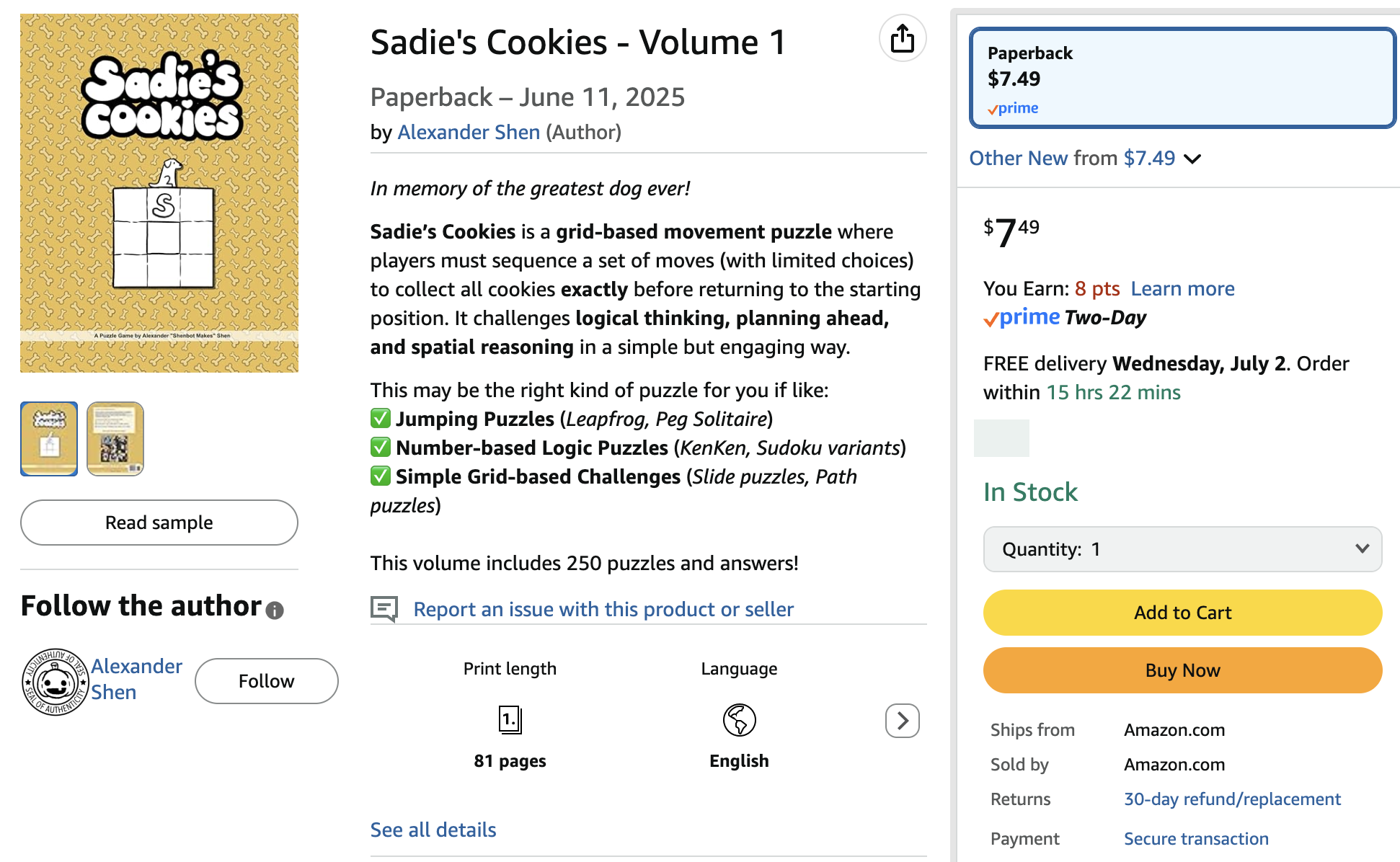This screenshot has width=1400, height=862.
Task: Click the next arrow in product details carousel
Action: (902, 720)
